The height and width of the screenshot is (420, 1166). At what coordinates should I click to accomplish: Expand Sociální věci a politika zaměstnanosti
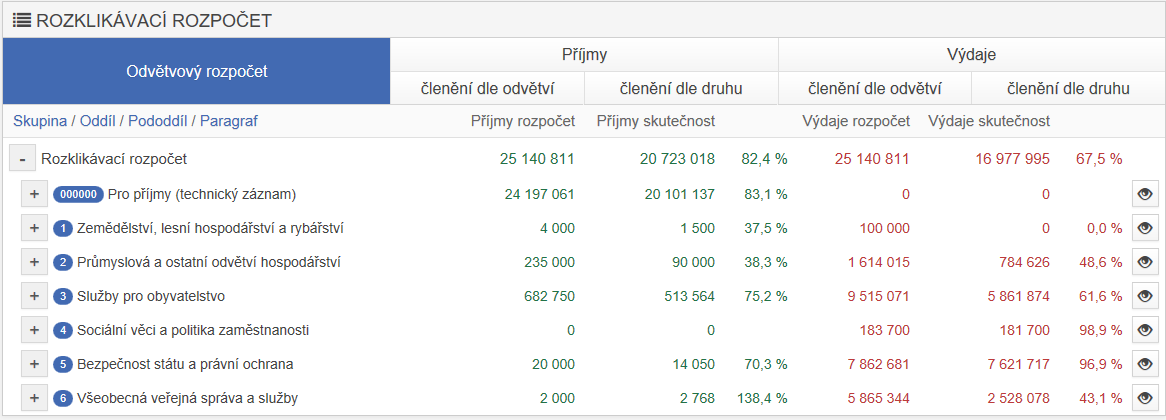pyautogui.click(x=34, y=331)
